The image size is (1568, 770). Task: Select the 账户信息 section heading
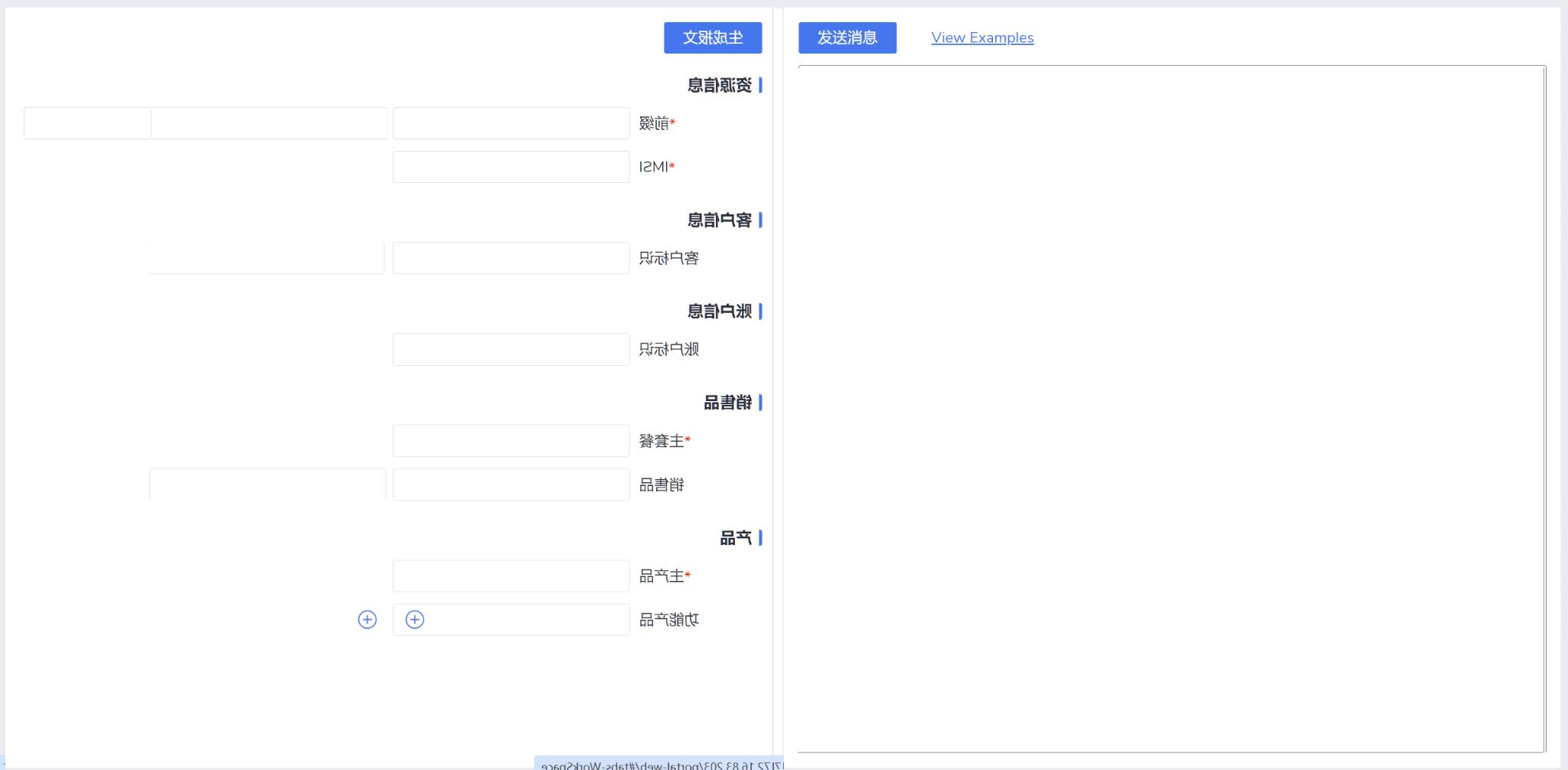(720, 311)
